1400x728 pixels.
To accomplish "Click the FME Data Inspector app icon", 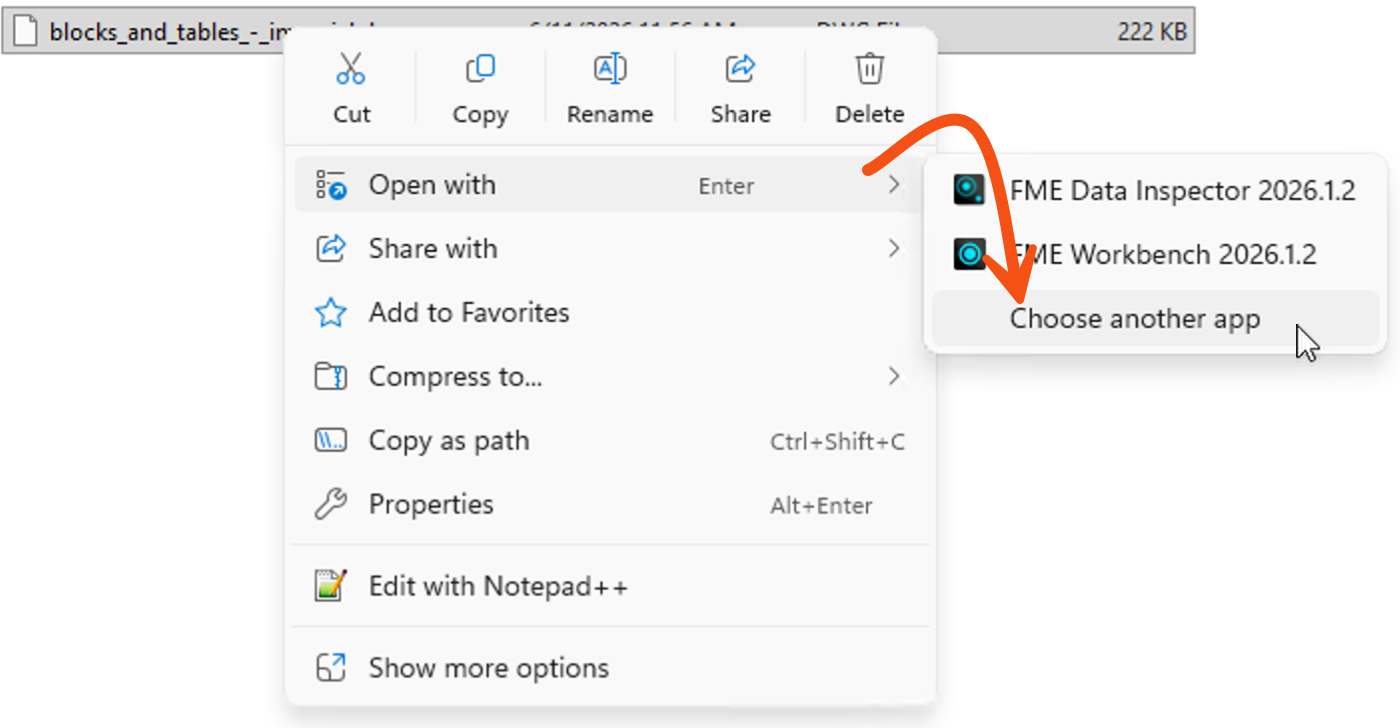I will click(x=969, y=190).
